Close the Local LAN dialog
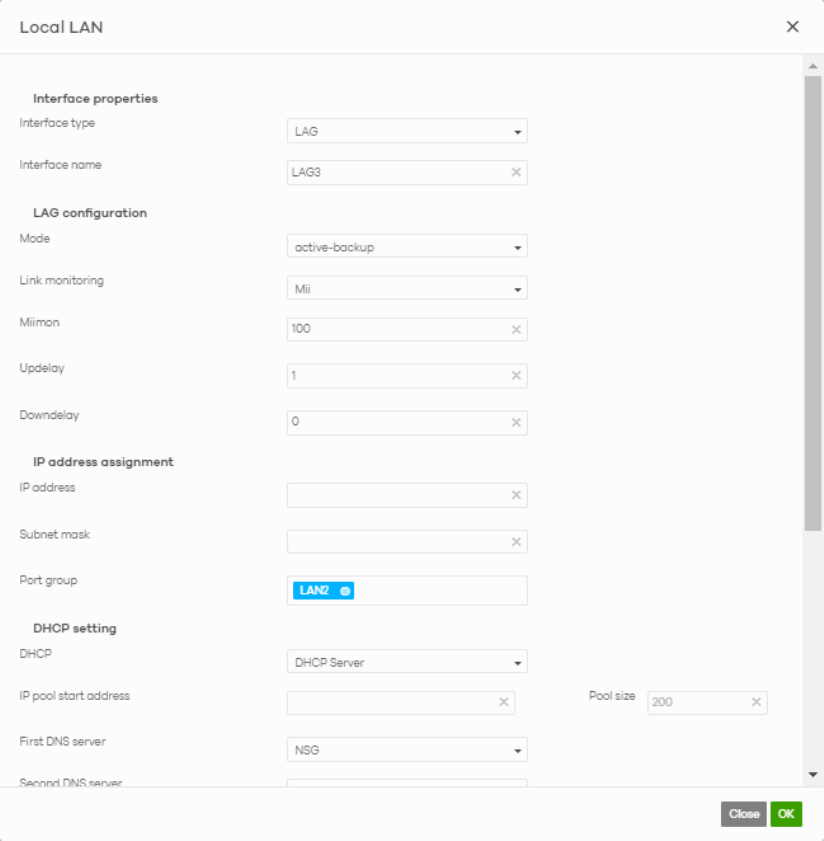The width and height of the screenshot is (824, 841). (792, 27)
